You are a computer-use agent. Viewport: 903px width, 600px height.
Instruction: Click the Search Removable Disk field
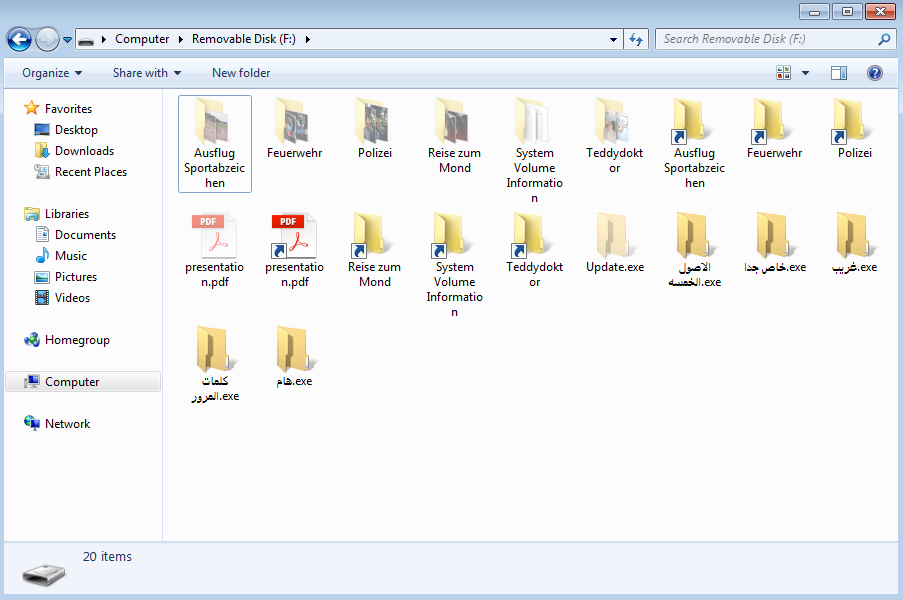(765, 40)
